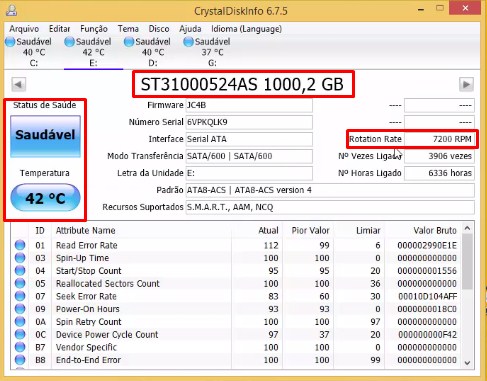This screenshot has height=381, width=487.
Task: Click the 7200 RPM rotation rate value
Action: (x=439, y=139)
